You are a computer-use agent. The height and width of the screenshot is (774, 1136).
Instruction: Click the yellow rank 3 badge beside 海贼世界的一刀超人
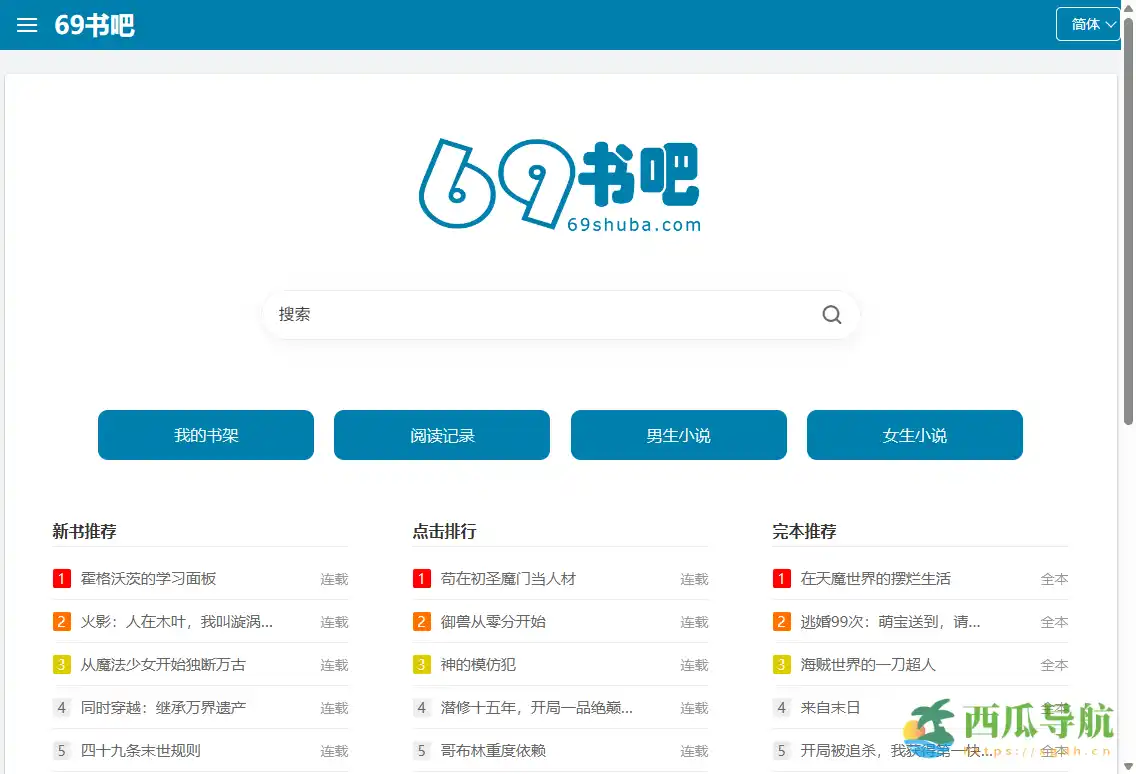tap(780, 664)
